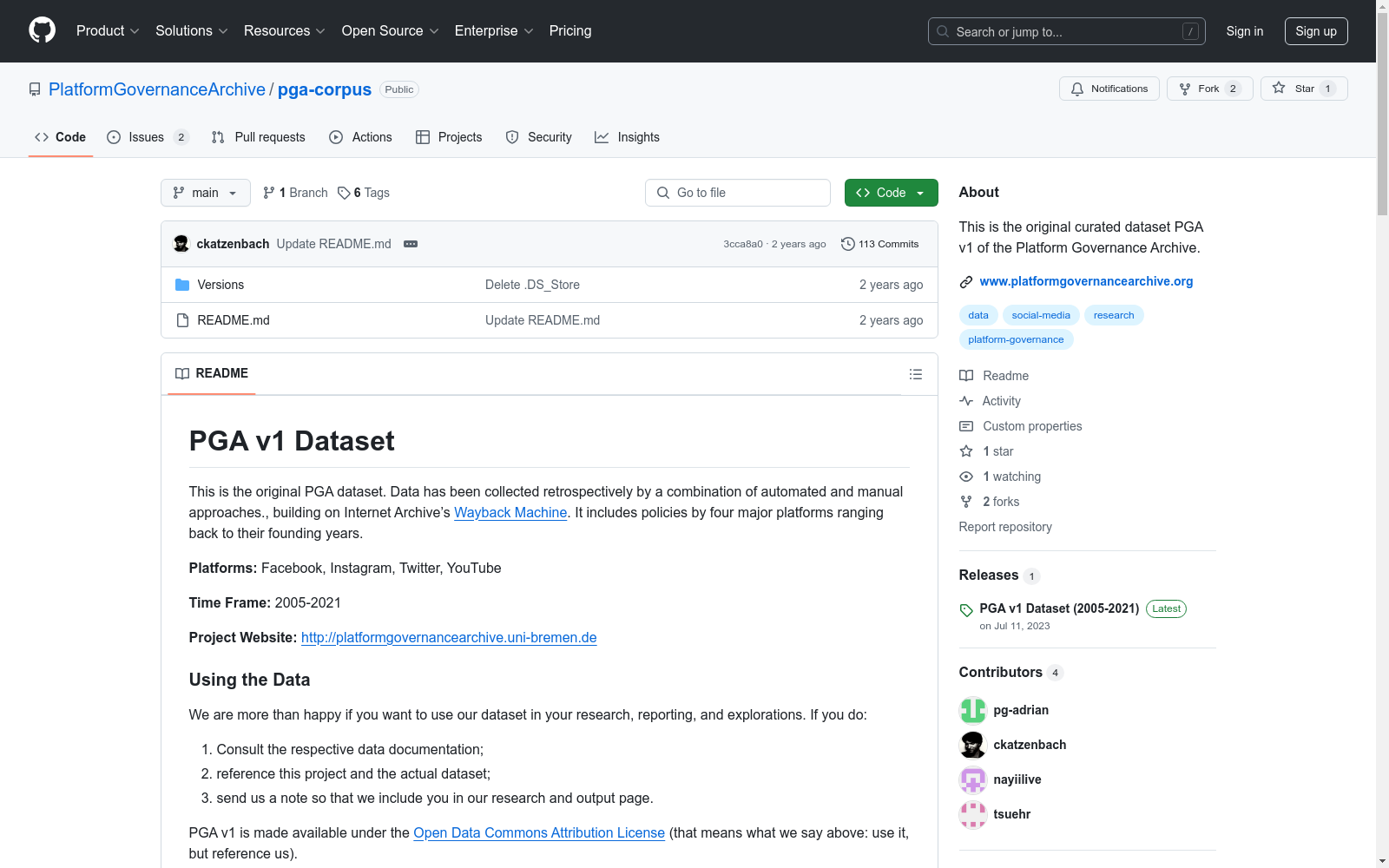Open the Versions folder
Viewport: 1389px width, 868px height.
coord(221,285)
